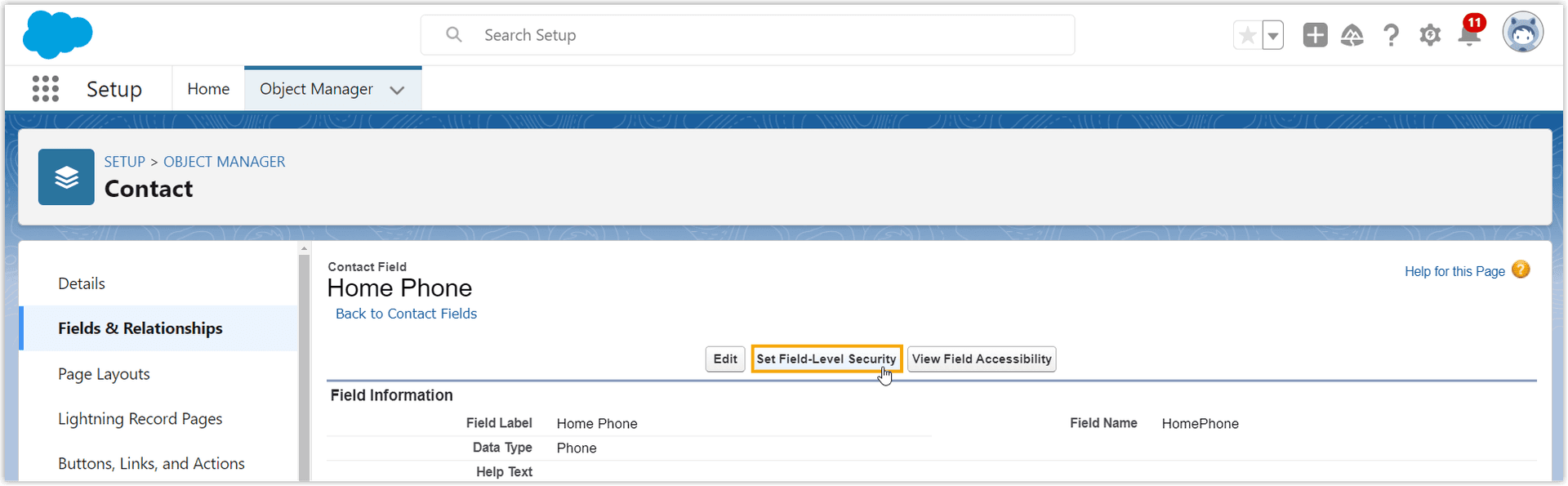Click the favorites star icon
The height and width of the screenshot is (486, 1568).
pos(1247,35)
